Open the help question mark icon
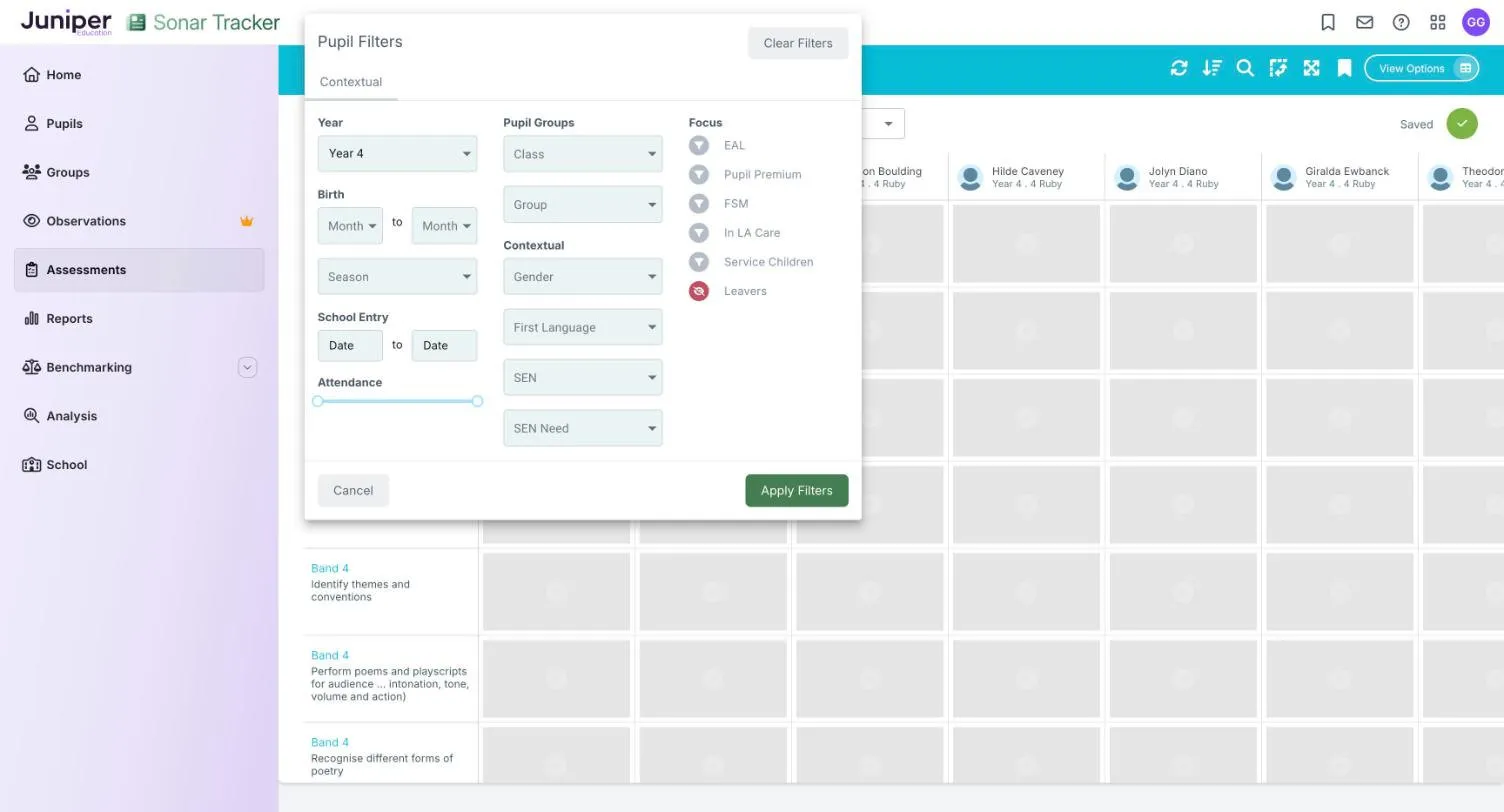This screenshot has width=1504, height=812. point(1401,22)
